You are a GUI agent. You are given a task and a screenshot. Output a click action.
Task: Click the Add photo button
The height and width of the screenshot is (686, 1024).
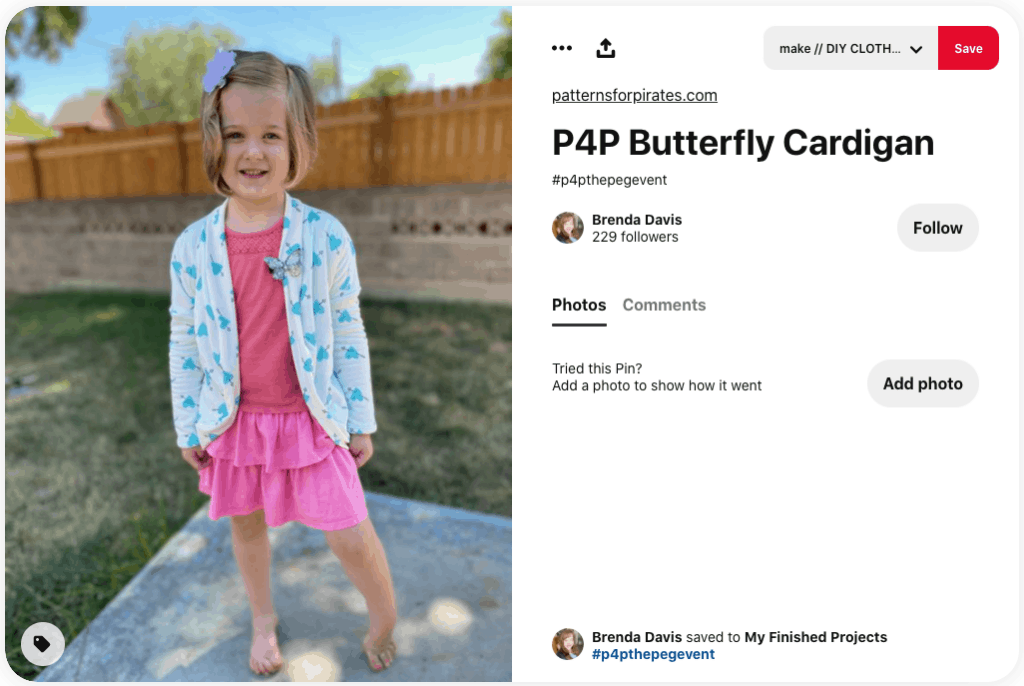click(922, 384)
